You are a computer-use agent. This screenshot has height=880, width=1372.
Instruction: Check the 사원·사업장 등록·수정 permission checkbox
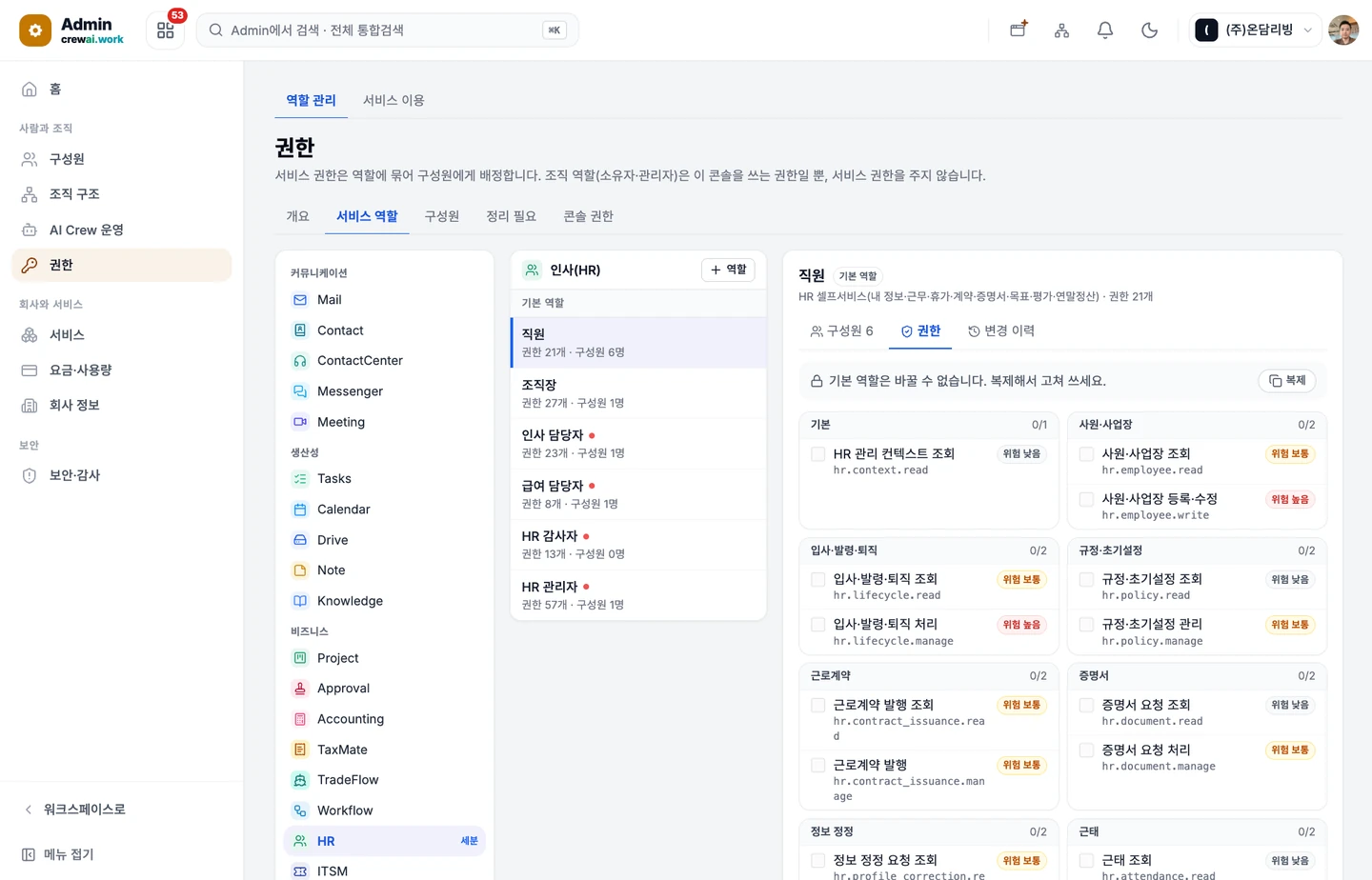1086,499
